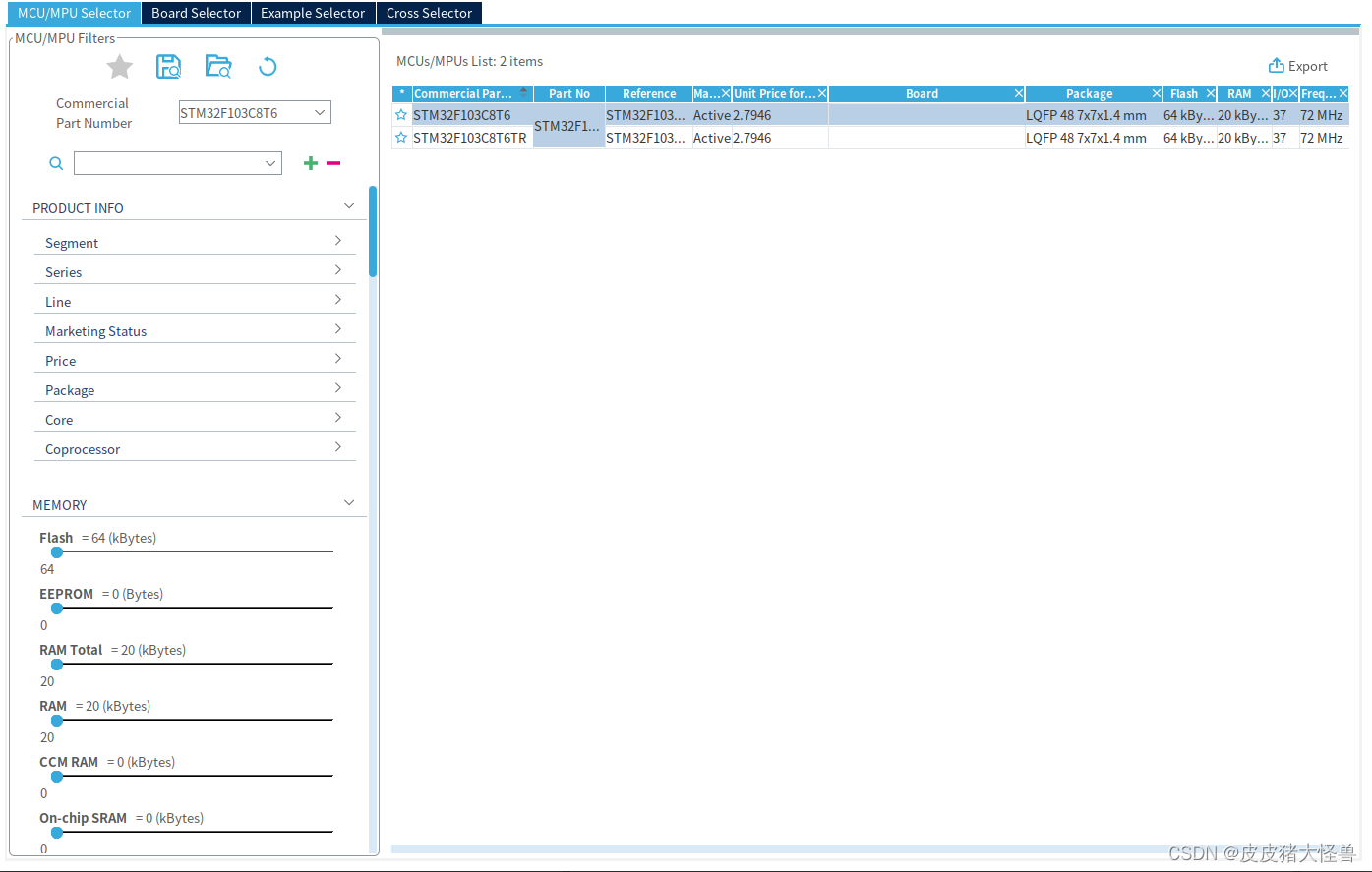The height and width of the screenshot is (872, 1372).
Task: Save the current search filters
Action: tap(169, 67)
